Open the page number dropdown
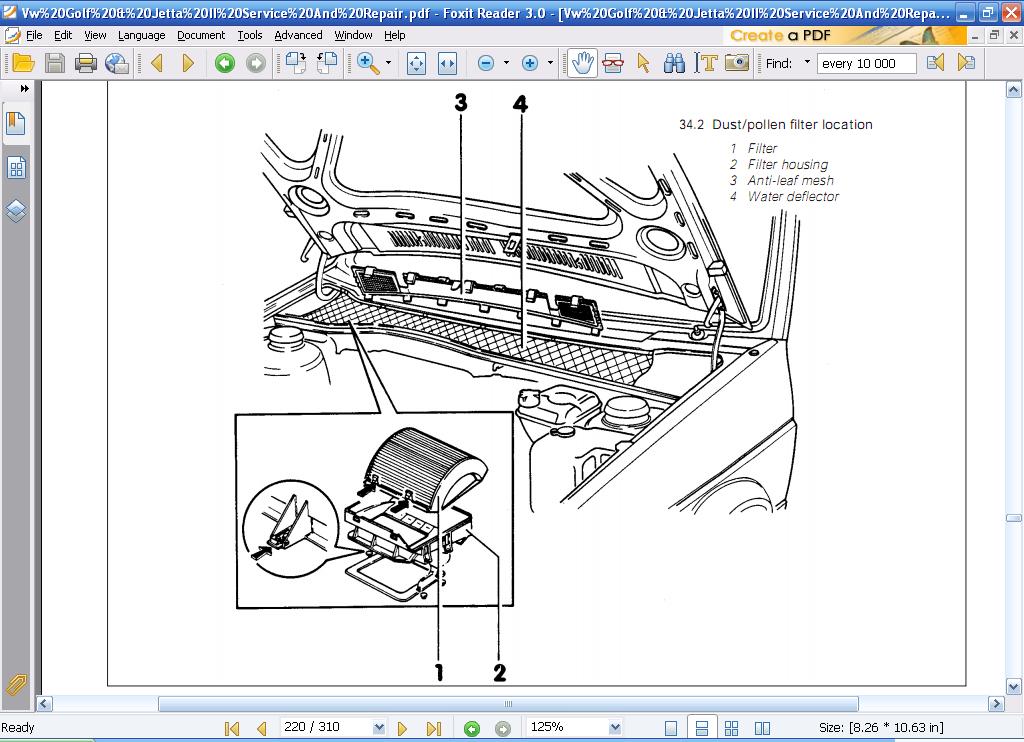Viewport: 1024px width, 742px height. [x=379, y=728]
